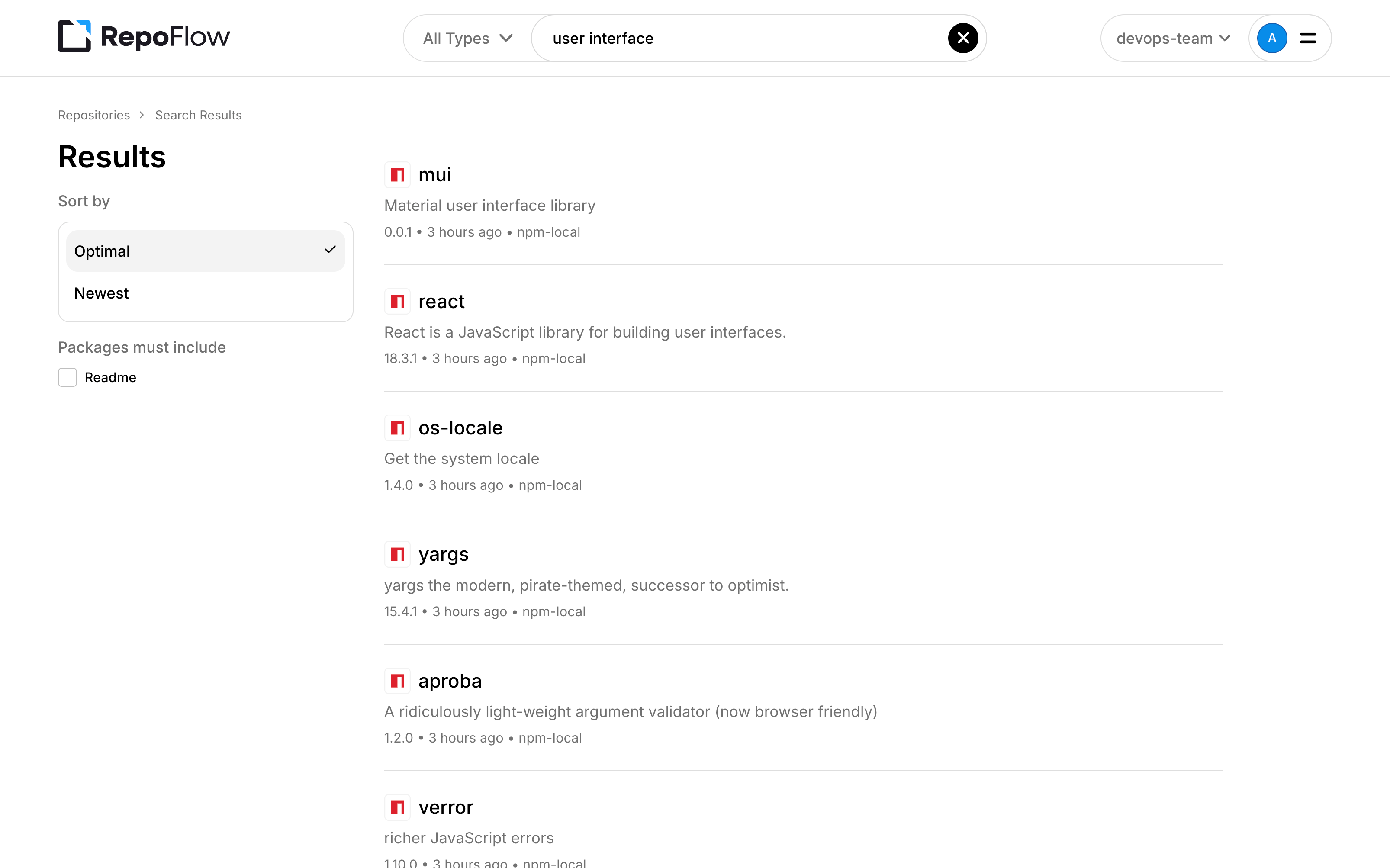Screen dimensions: 1390x868
Task: Click the npm icon beside verror
Action: coord(397,808)
